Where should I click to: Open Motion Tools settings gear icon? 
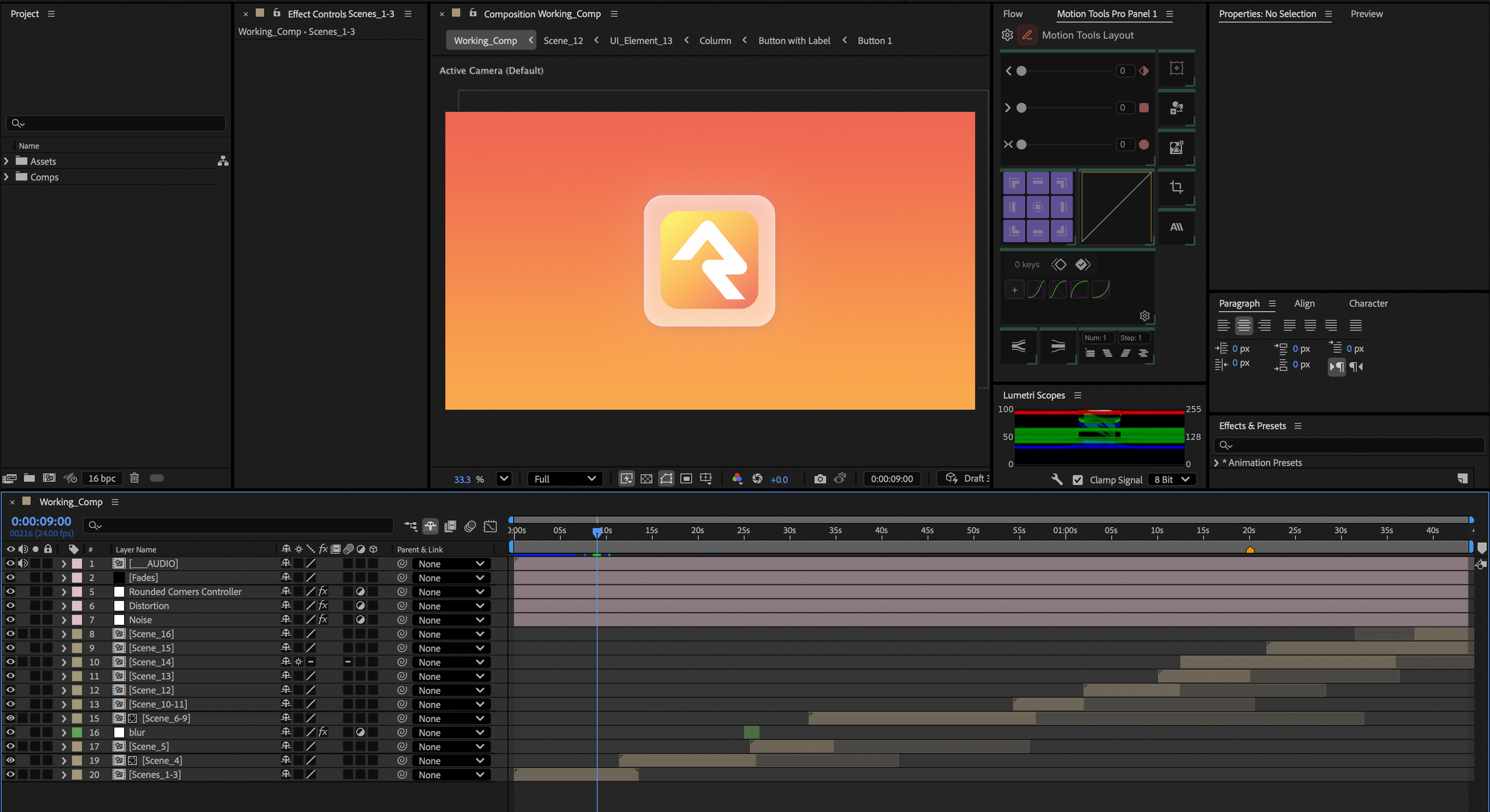1007,35
